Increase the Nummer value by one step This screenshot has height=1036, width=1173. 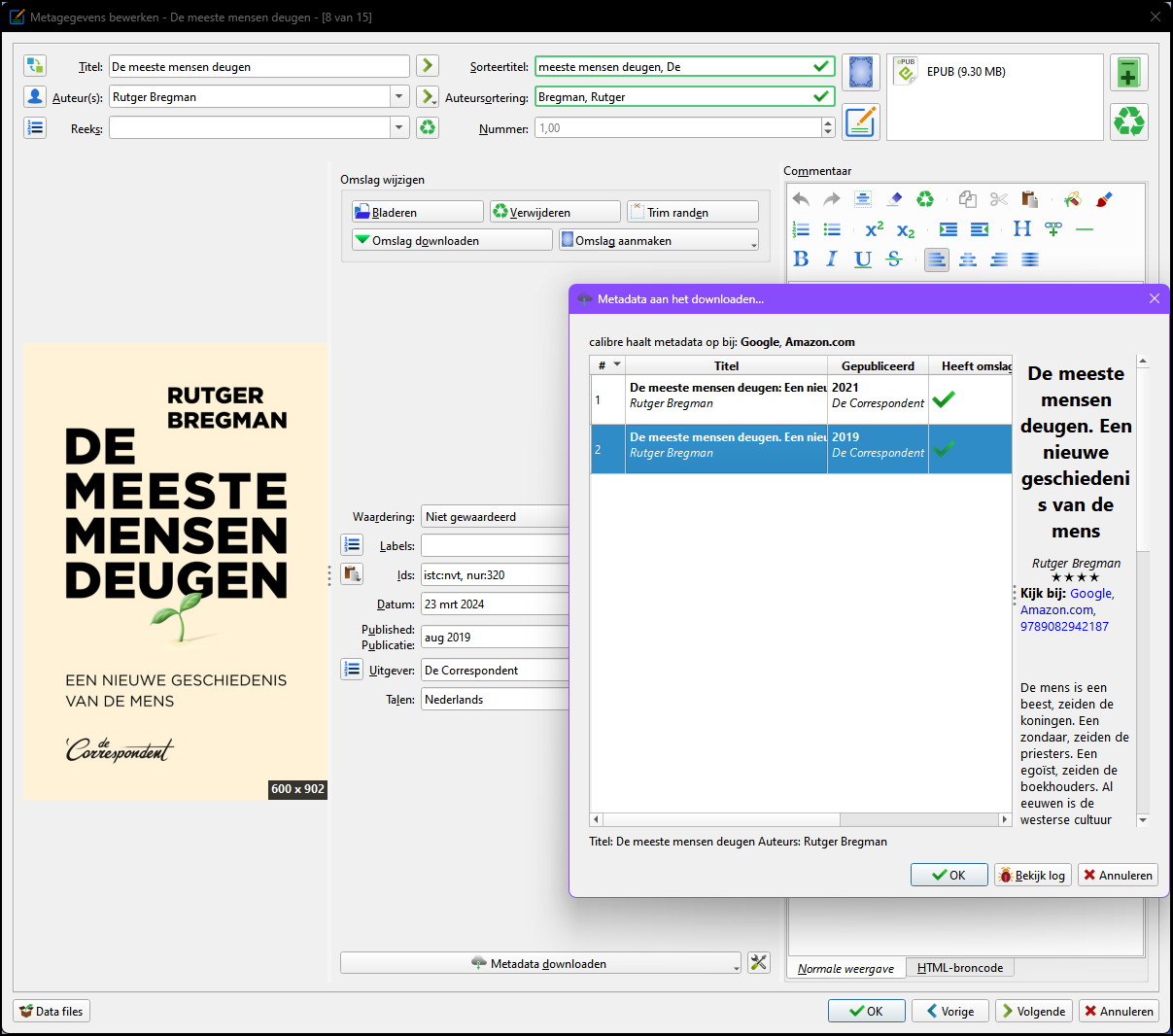click(828, 122)
